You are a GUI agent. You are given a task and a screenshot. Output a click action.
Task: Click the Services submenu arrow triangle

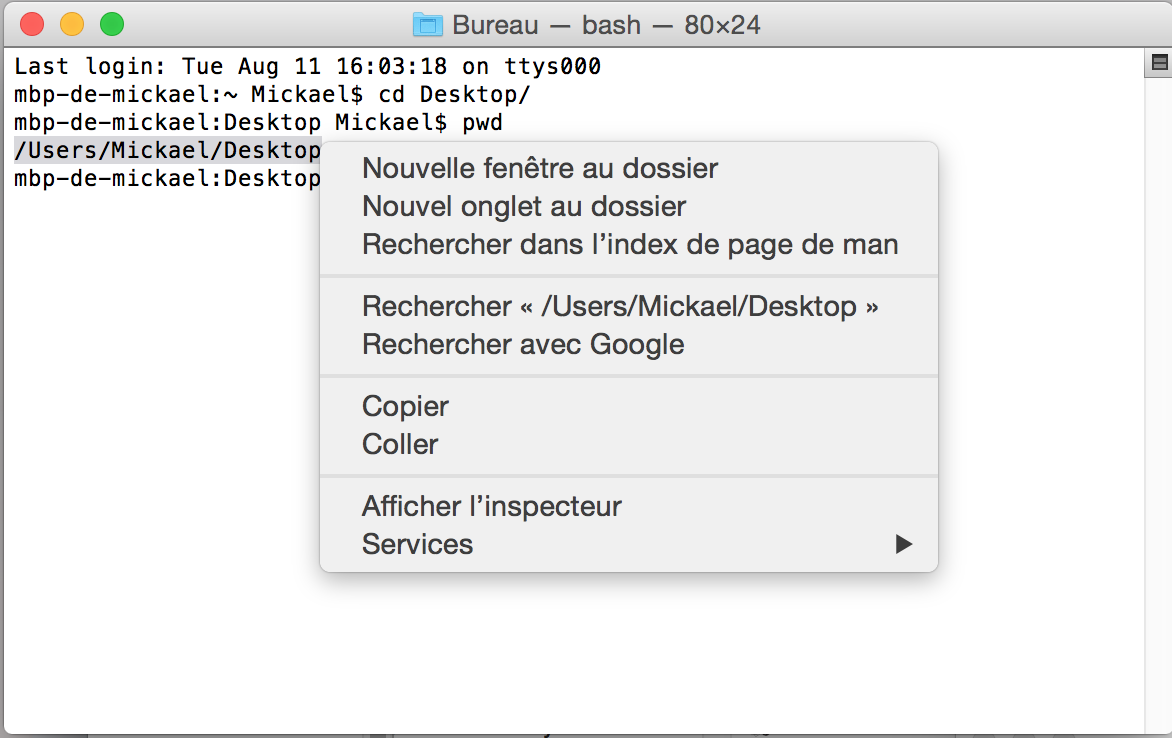904,544
